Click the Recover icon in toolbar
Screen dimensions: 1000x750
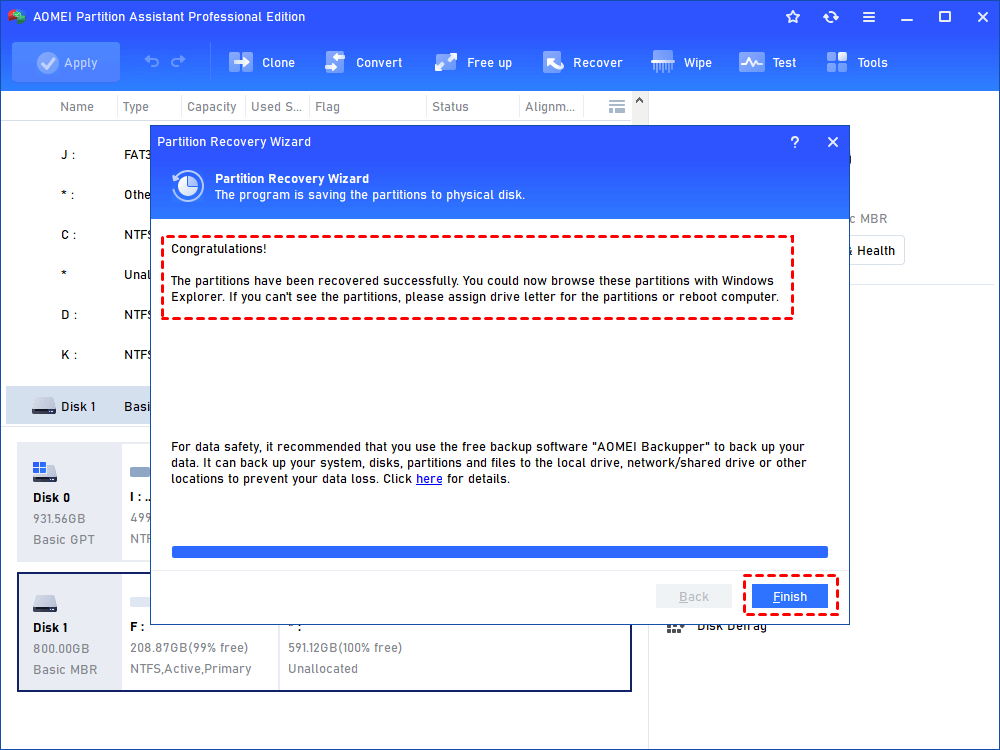(554, 62)
